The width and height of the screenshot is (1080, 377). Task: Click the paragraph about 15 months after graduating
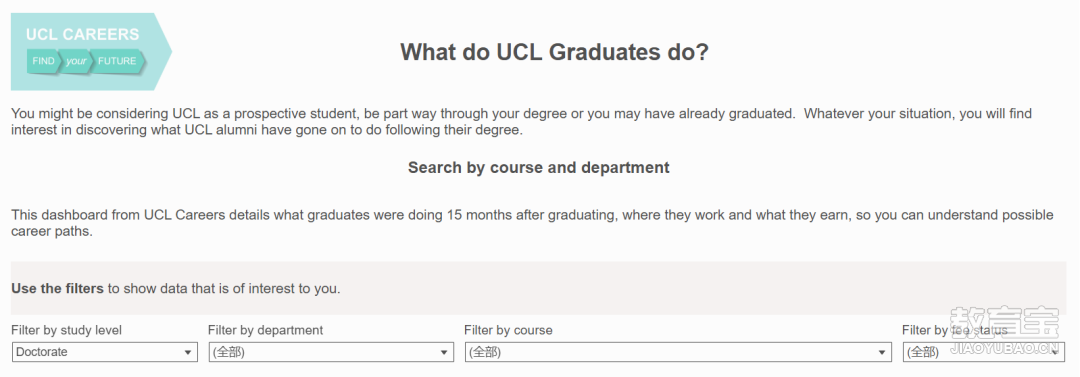(x=532, y=223)
